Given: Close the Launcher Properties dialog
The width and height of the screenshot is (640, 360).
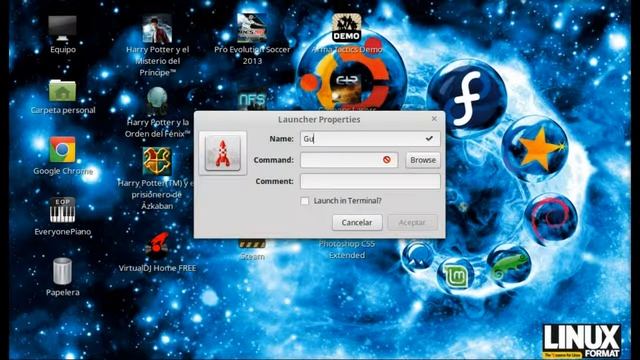Looking at the screenshot, I should pos(434,119).
